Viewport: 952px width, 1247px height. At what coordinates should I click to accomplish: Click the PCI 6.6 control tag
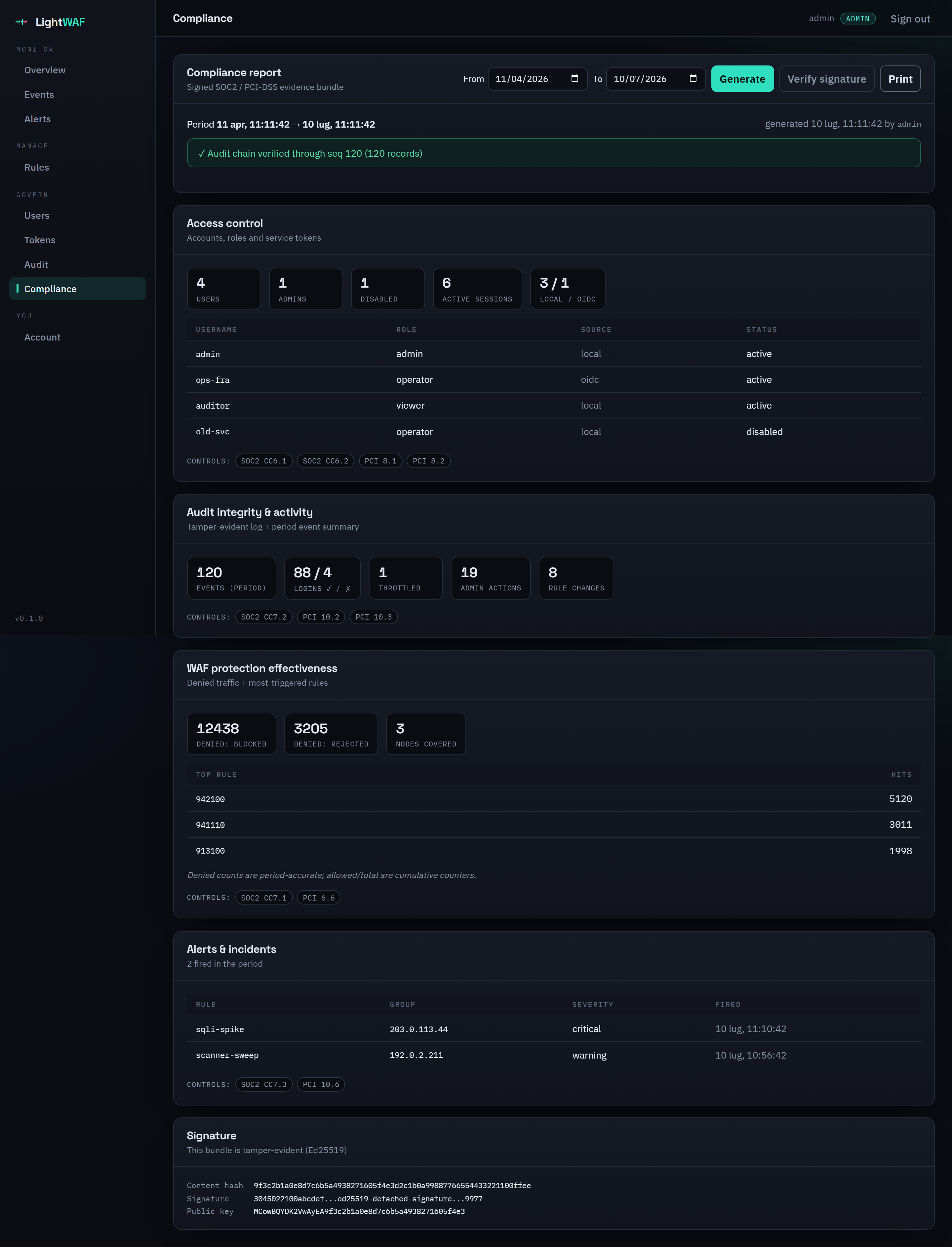coord(318,897)
